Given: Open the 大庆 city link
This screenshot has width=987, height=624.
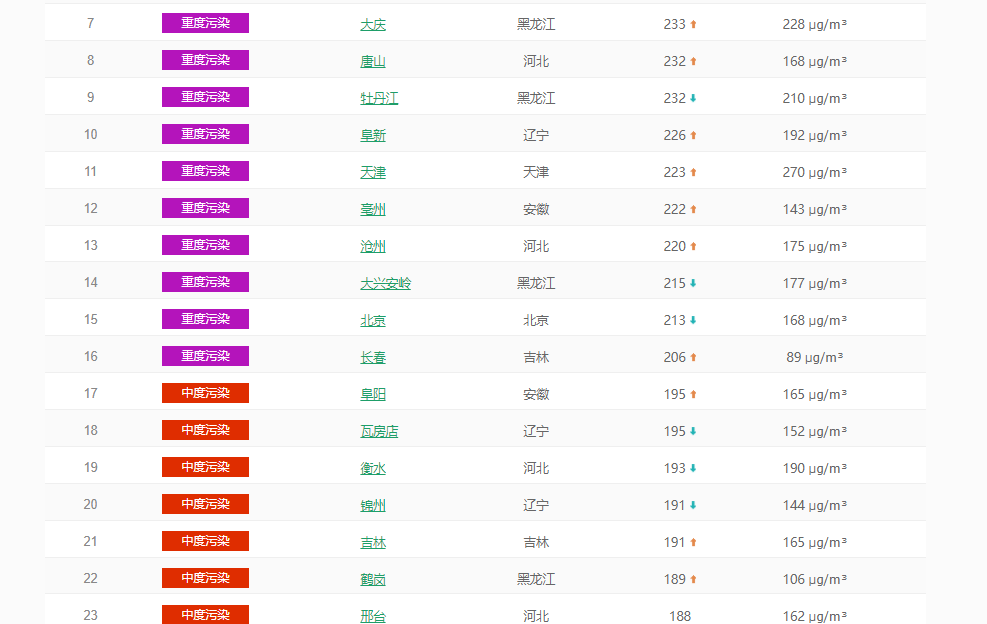Looking at the screenshot, I should 373,24.
